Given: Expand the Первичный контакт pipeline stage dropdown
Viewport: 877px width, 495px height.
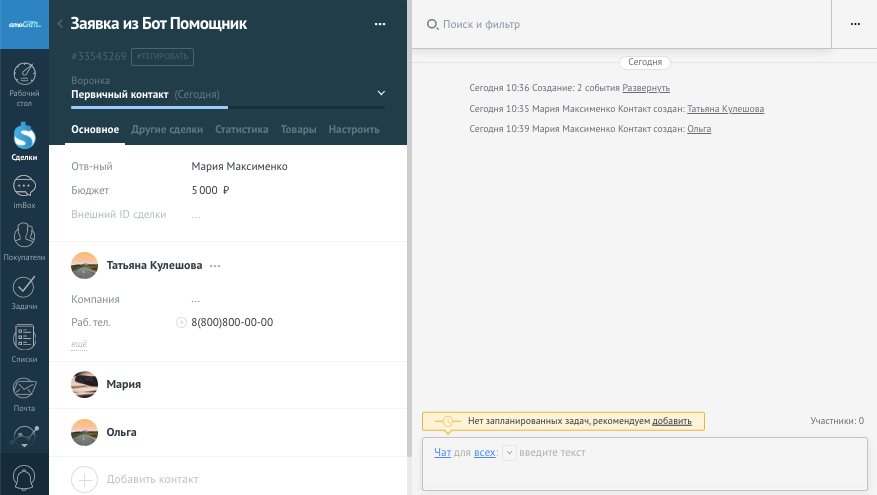Looking at the screenshot, I should click(x=380, y=94).
